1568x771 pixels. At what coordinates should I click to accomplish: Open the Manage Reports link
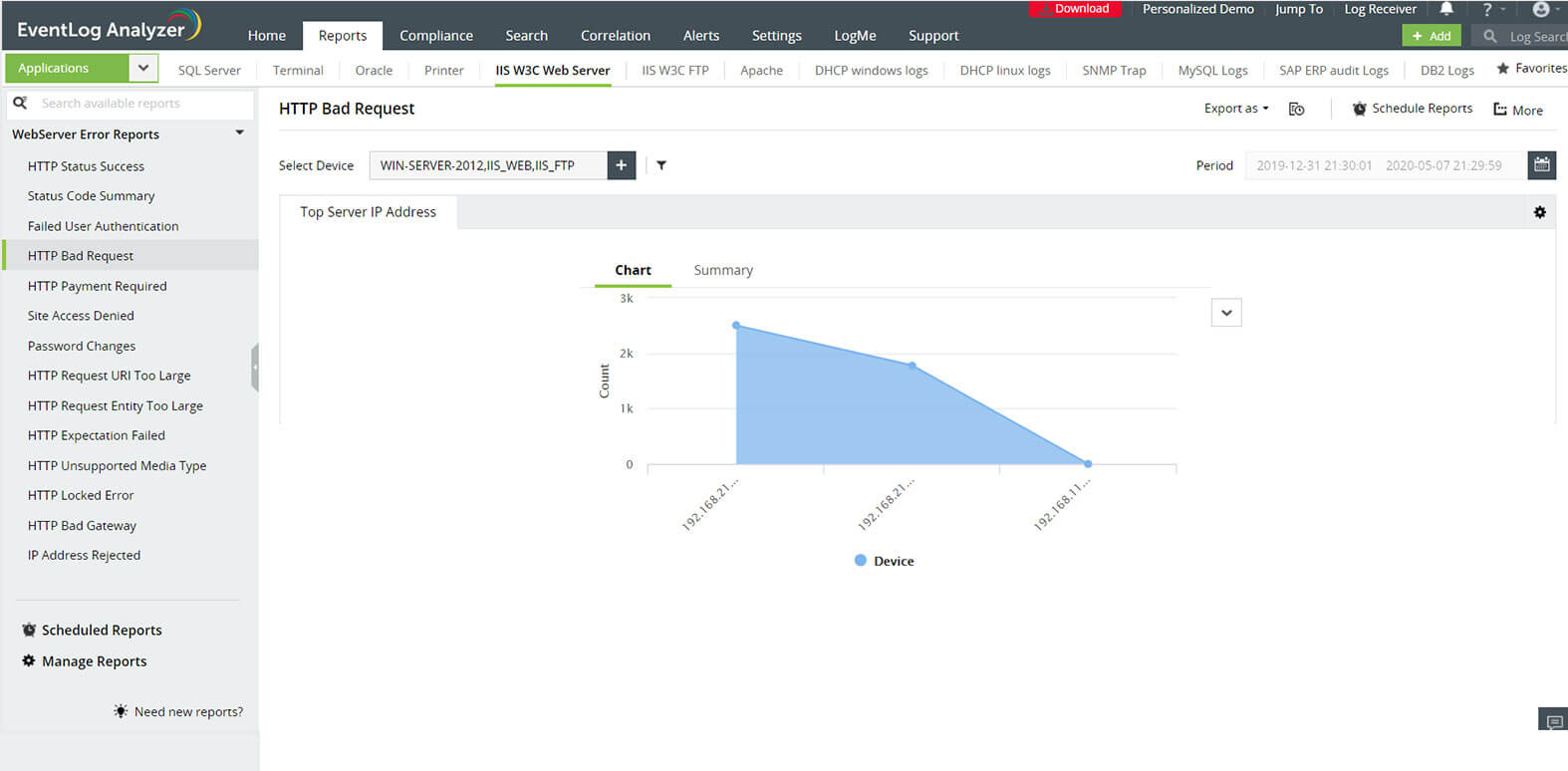(x=95, y=661)
